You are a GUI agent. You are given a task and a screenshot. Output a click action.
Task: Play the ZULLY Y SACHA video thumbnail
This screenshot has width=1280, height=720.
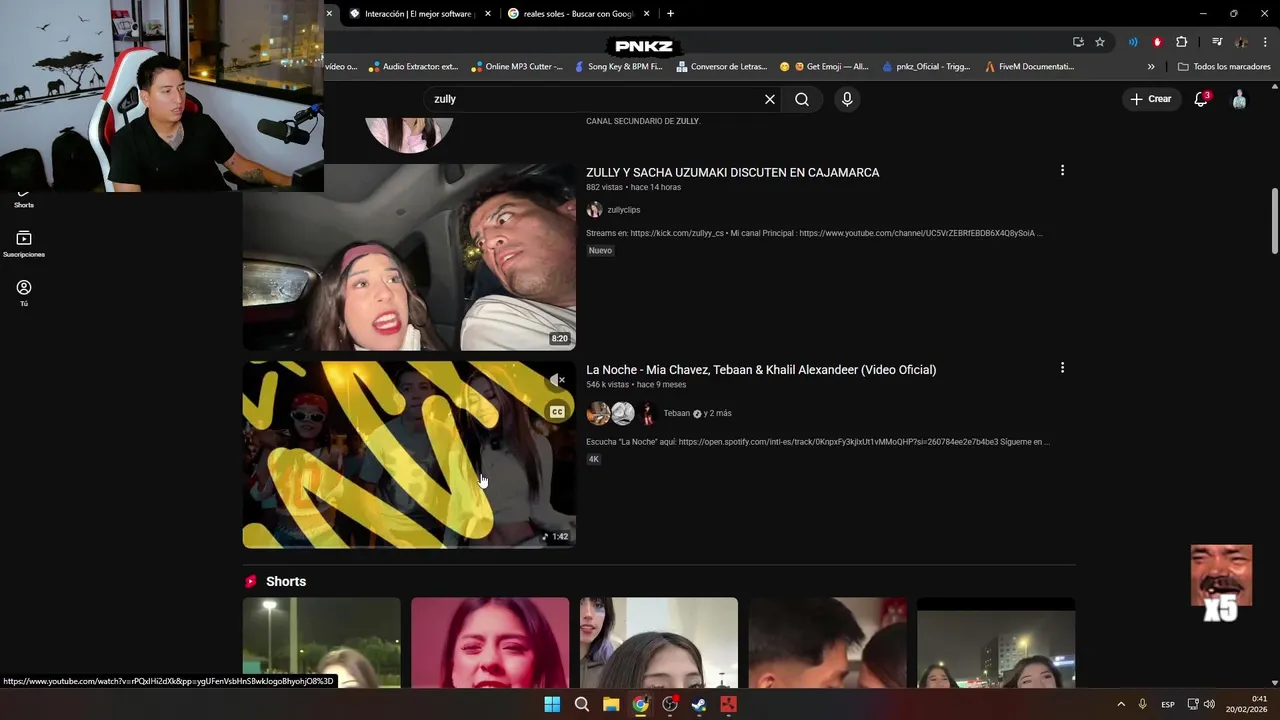point(409,257)
